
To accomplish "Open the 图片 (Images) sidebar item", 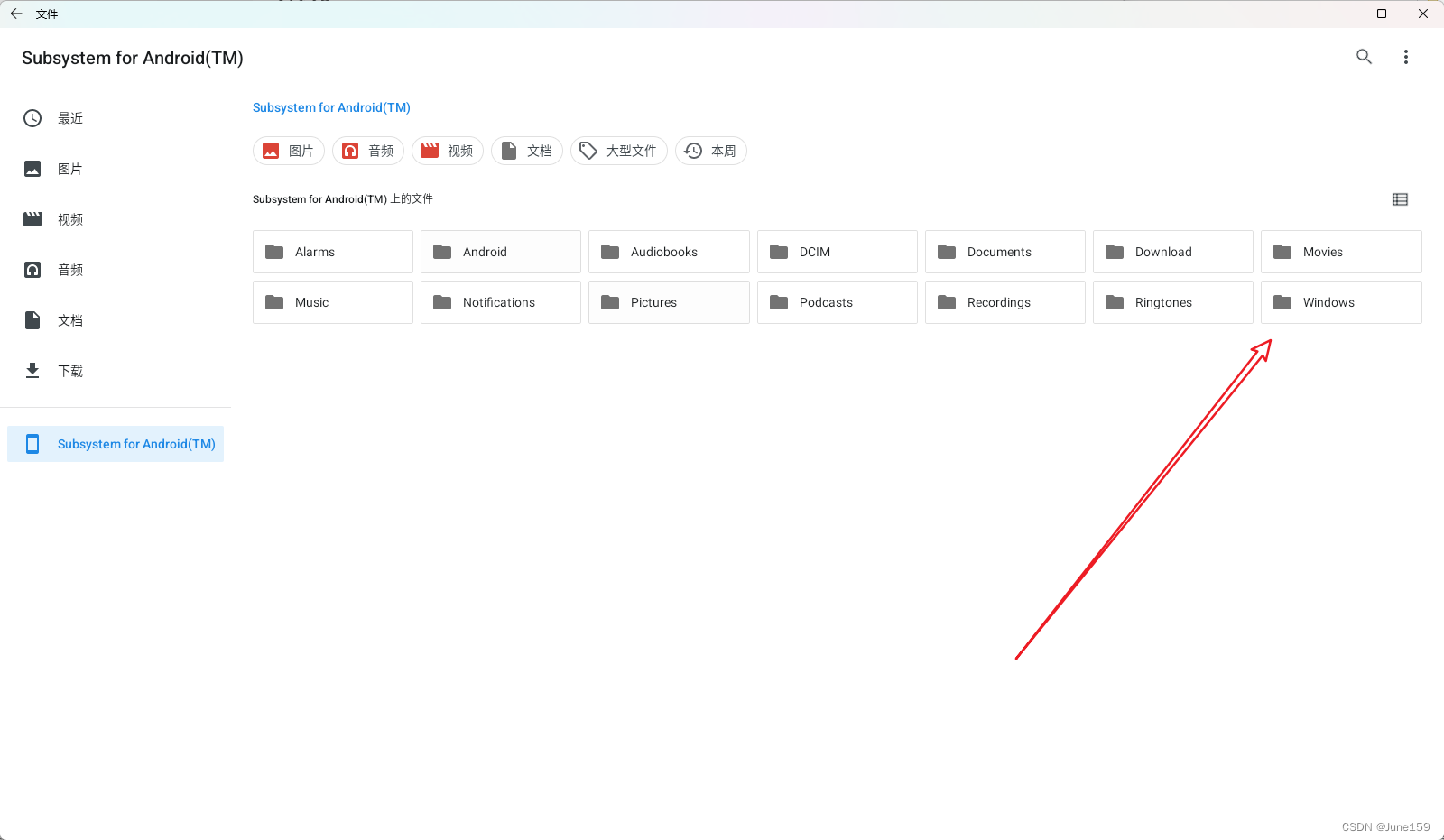I will click(x=116, y=169).
